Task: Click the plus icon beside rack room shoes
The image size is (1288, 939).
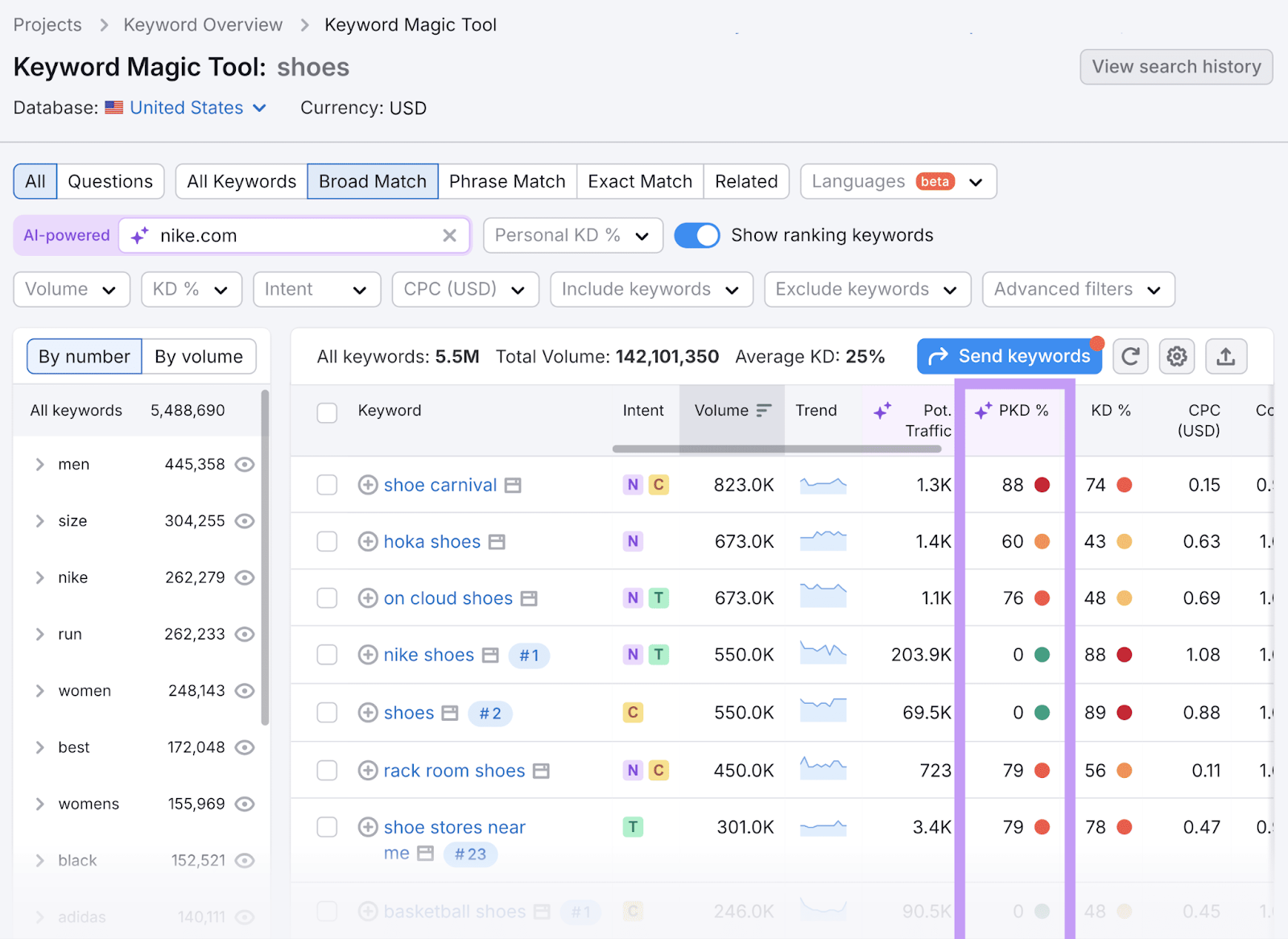Action: click(368, 771)
